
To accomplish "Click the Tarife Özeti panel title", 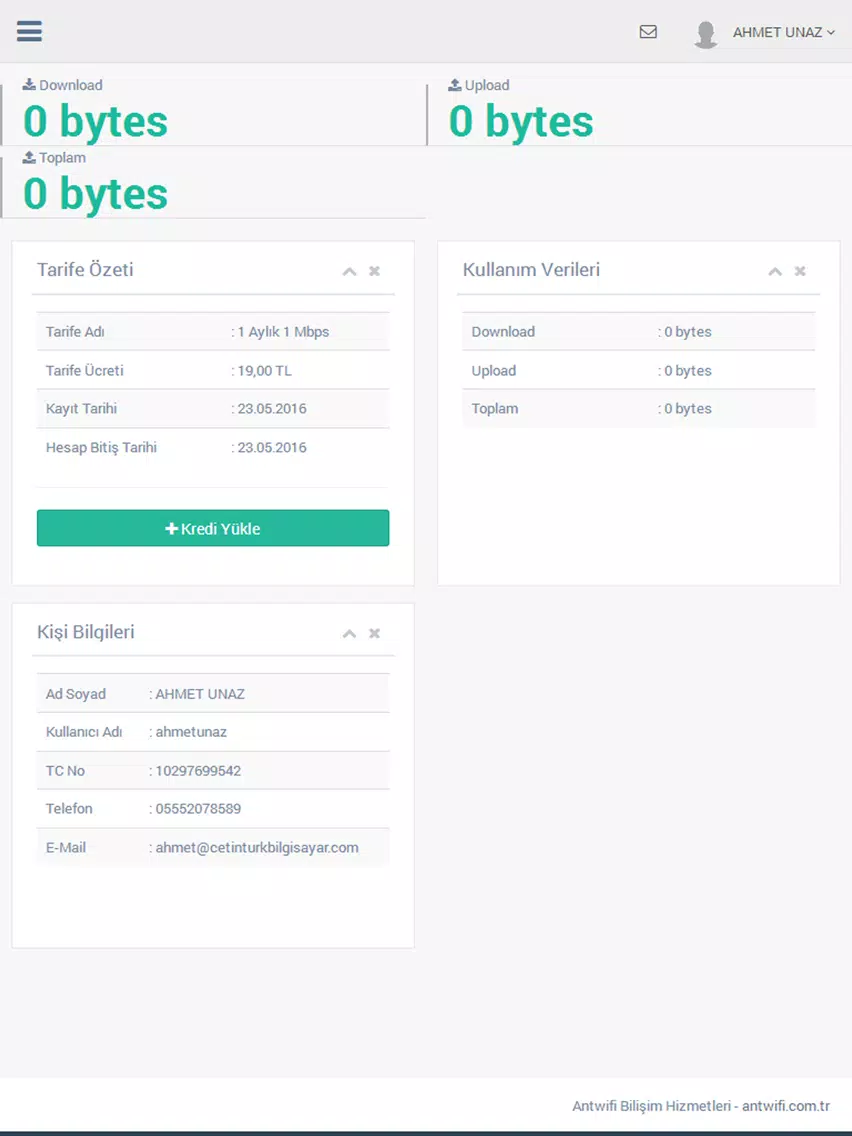I will pyautogui.click(x=85, y=270).
